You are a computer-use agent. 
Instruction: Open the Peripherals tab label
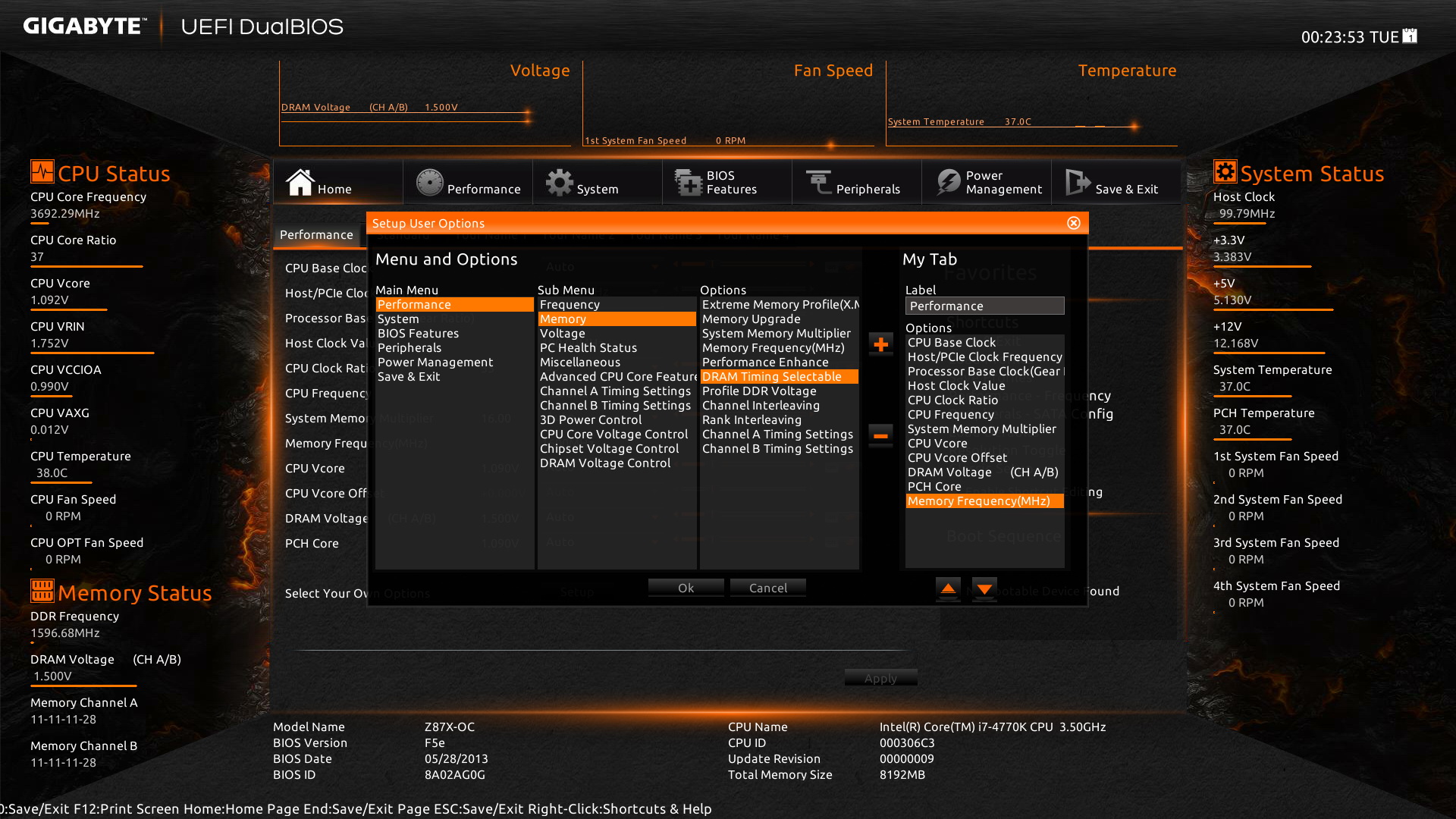tap(868, 189)
